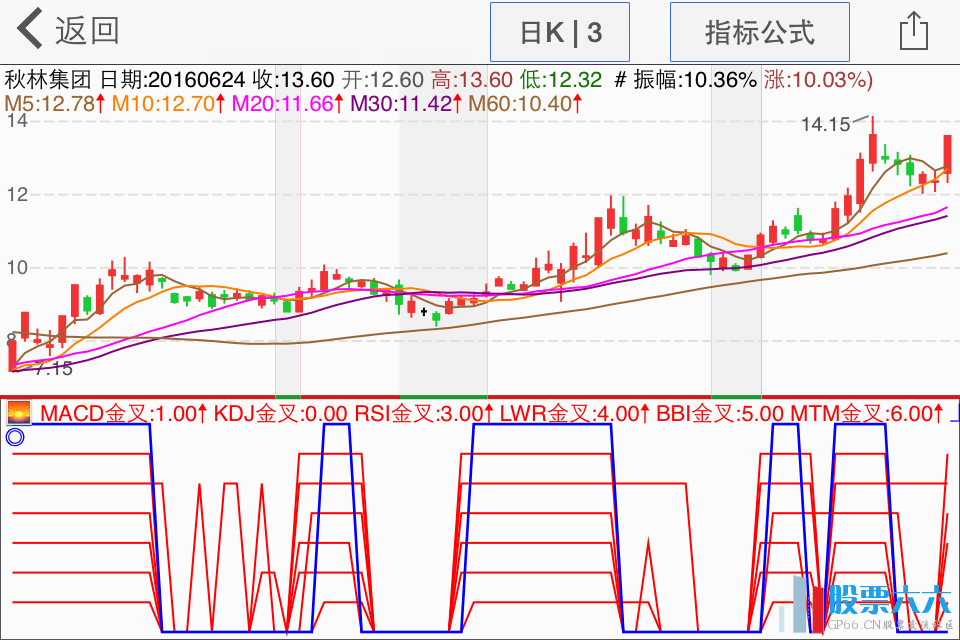The width and height of the screenshot is (960, 640).
Task: Tap the back arrow chevron
Action: (x=30, y=30)
